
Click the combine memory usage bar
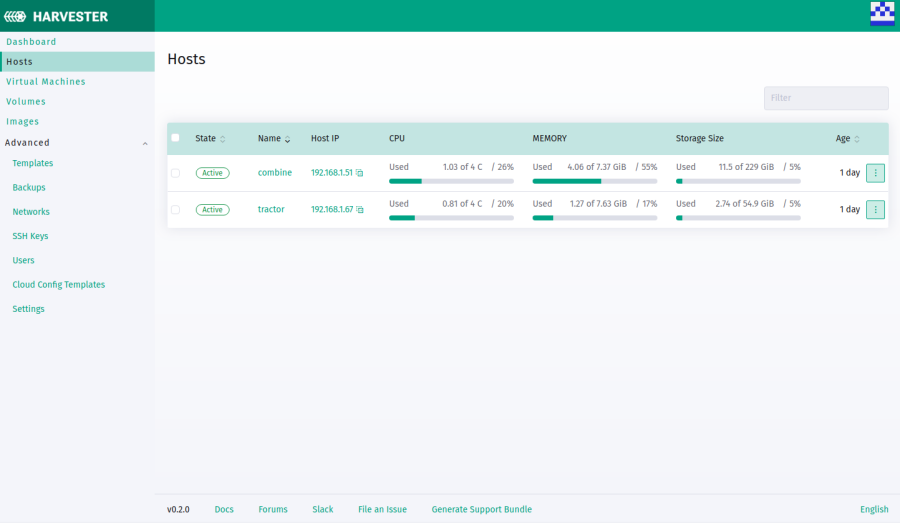point(594,182)
